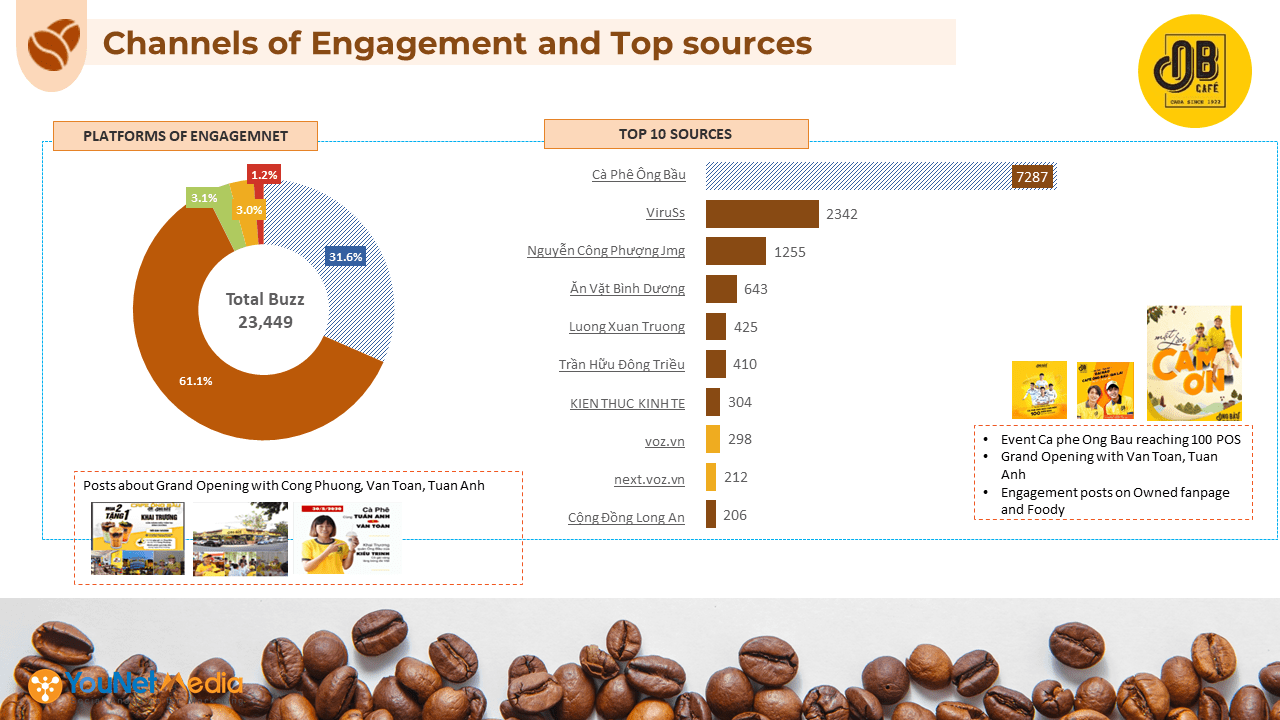Open the next.voz.vn source link
Image resolution: width=1280 pixels, height=720 pixels.
point(649,479)
